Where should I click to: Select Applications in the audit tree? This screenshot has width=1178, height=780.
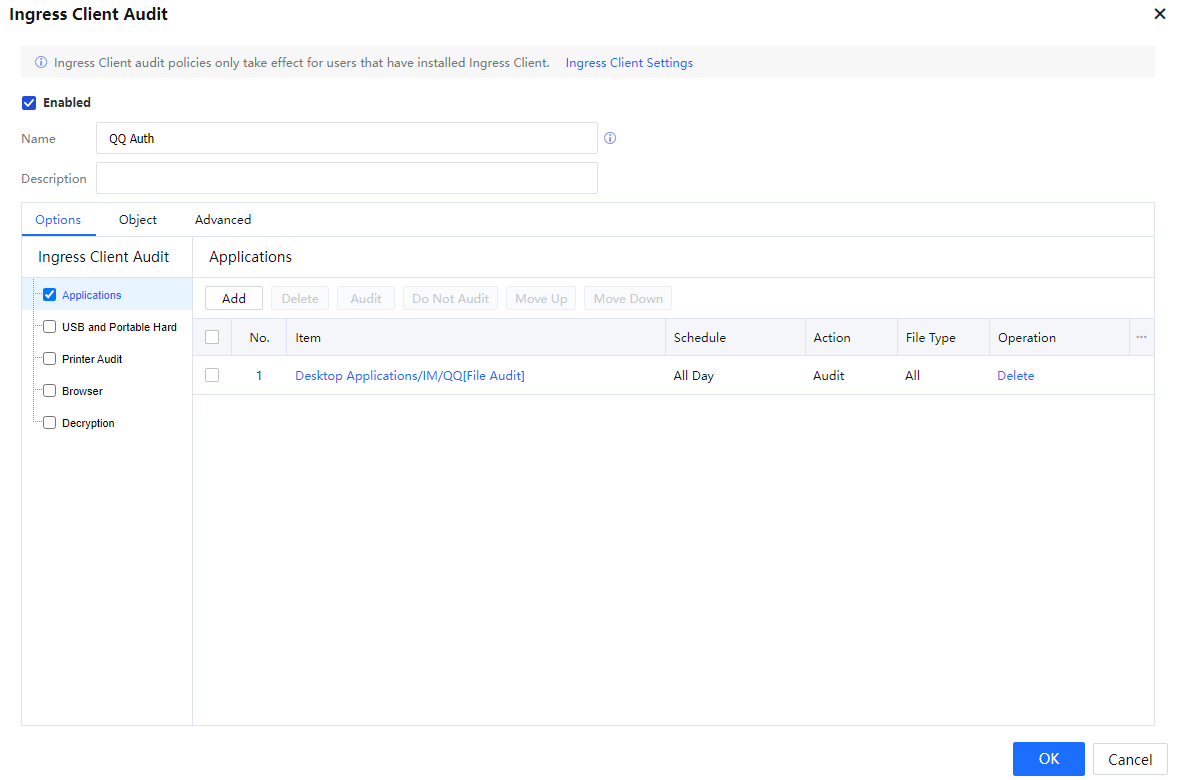[x=92, y=295]
